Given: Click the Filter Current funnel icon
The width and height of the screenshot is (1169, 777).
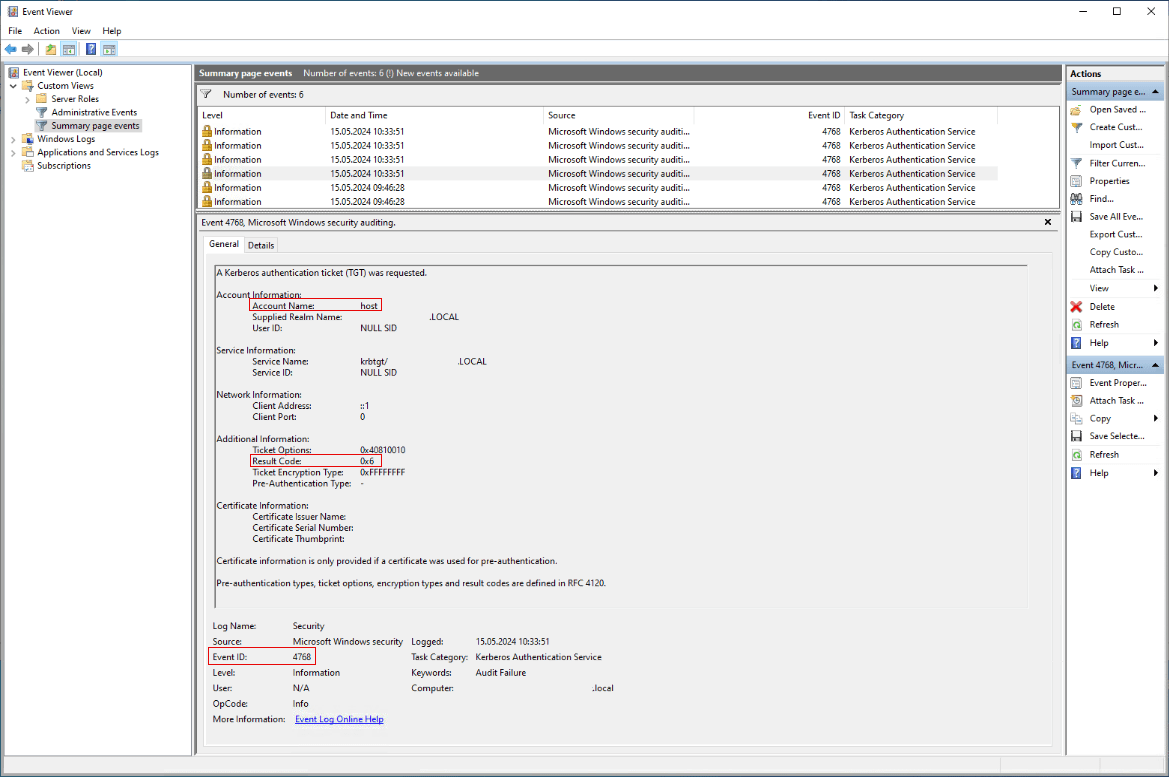Looking at the screenshot, I should 1076,163.
